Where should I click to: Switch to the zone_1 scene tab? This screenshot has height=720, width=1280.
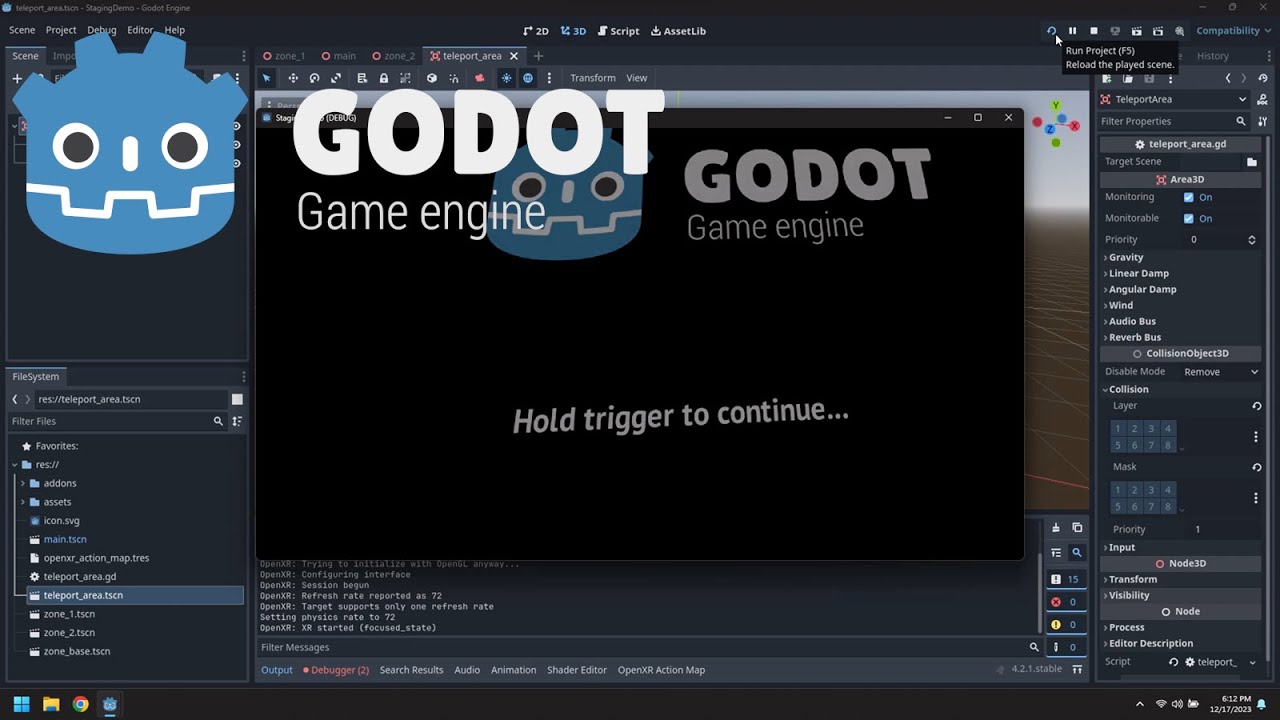tap(283, 56)
